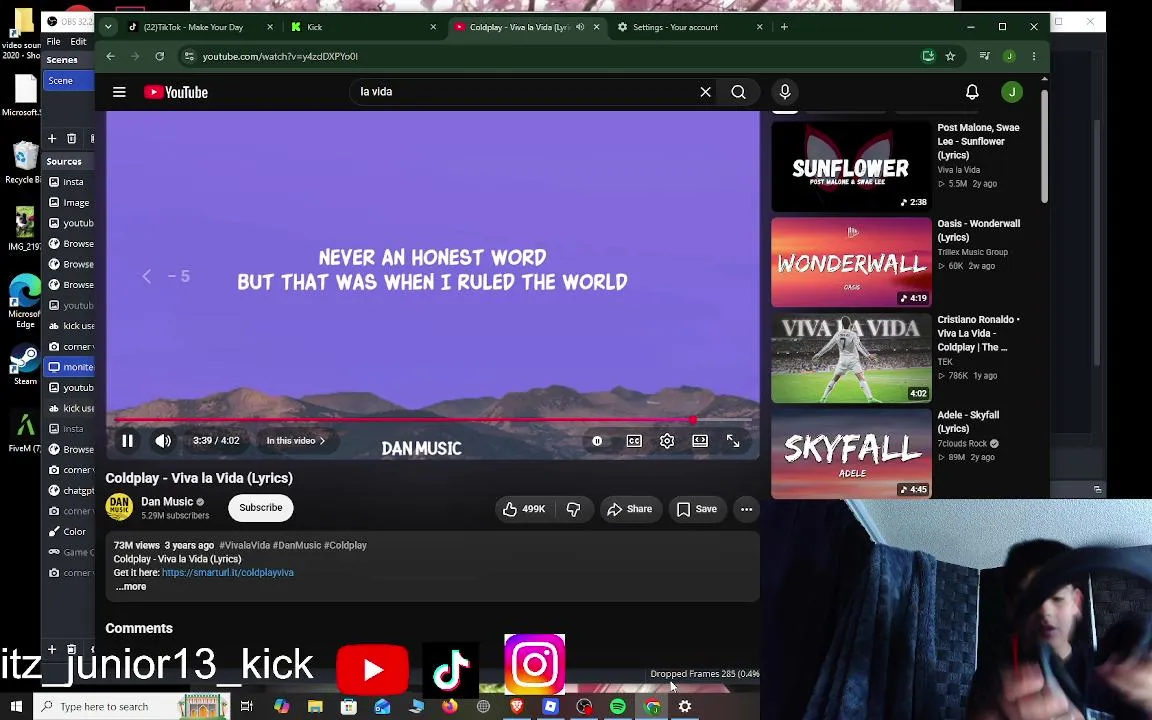Like the video with 499K likes
This screenshot has width=1152, height=720.
[525, 509]
